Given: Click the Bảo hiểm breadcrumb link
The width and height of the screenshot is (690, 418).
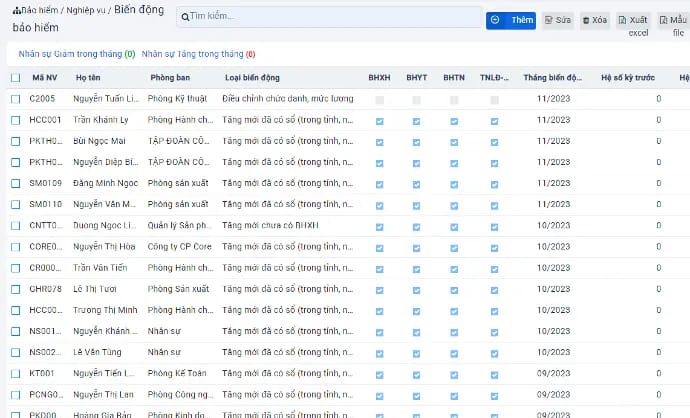Looking at the screenshot, I should pos(40,10).
